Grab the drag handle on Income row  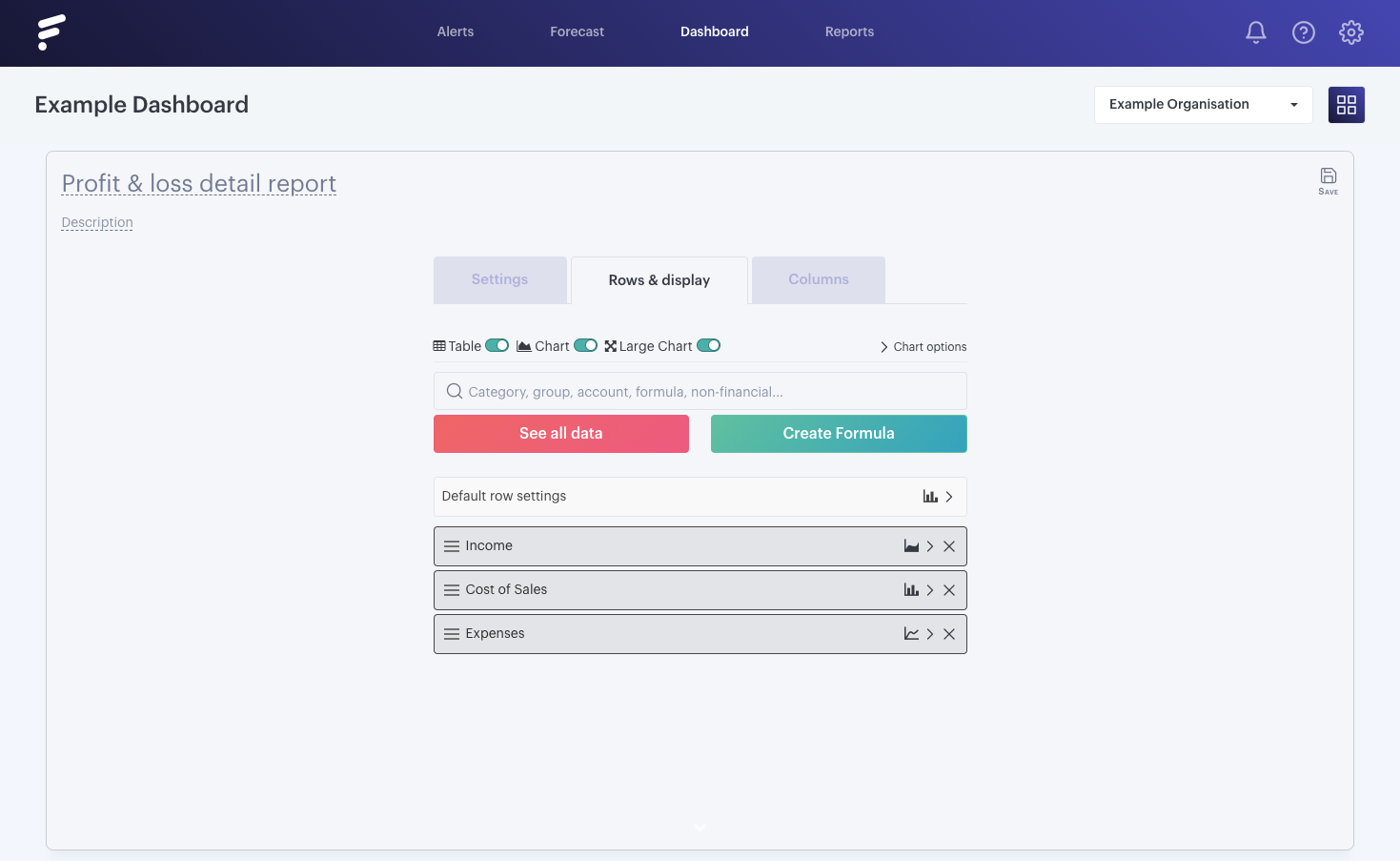point(452,546)
